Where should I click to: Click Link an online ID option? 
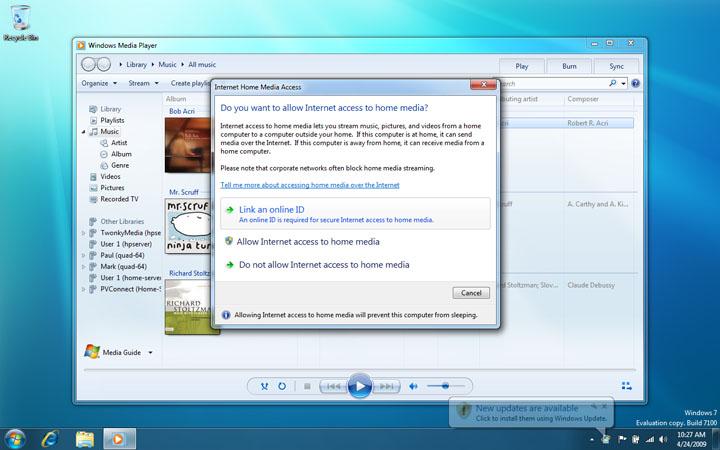click(355, 214)
